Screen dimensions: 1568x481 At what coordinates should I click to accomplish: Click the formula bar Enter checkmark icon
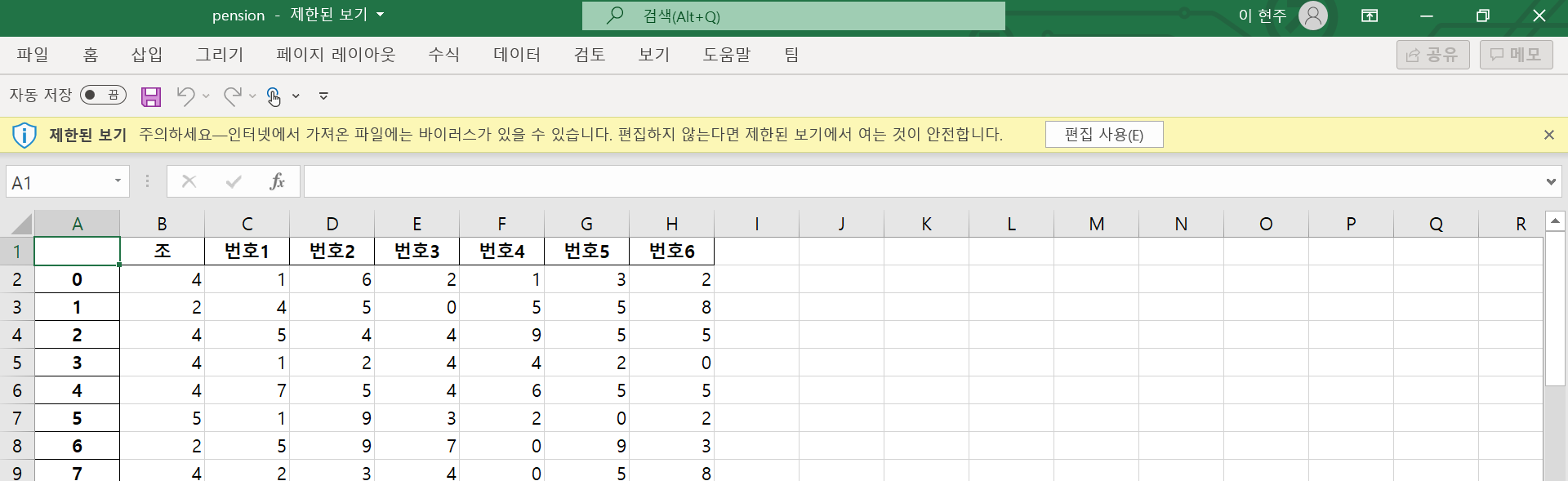point(234,181)
